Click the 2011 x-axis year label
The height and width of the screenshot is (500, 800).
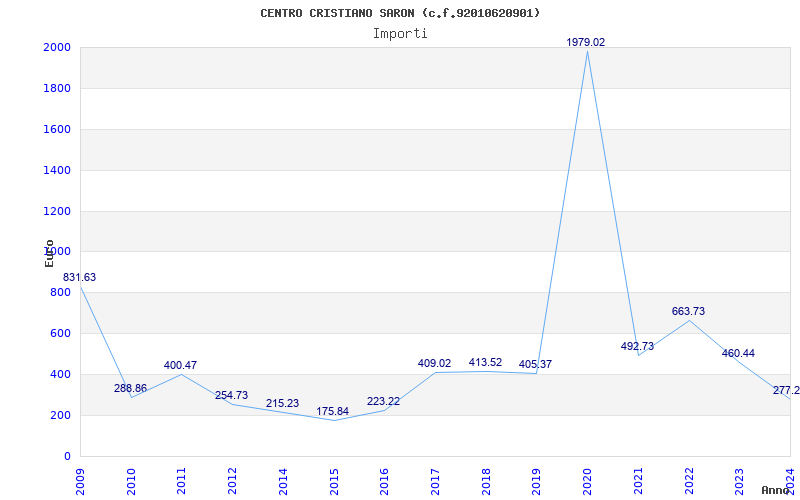coord(181,481)
